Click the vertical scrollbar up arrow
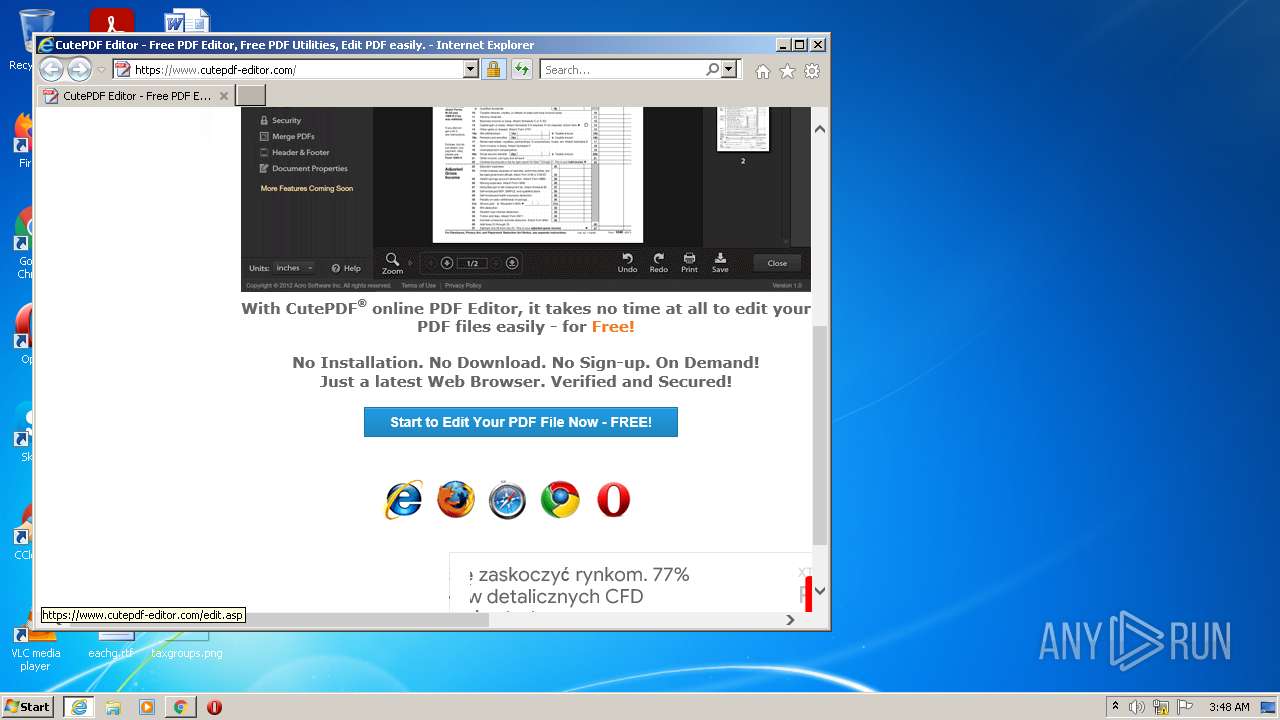1280x720 pixels. (x=820, y=129)
